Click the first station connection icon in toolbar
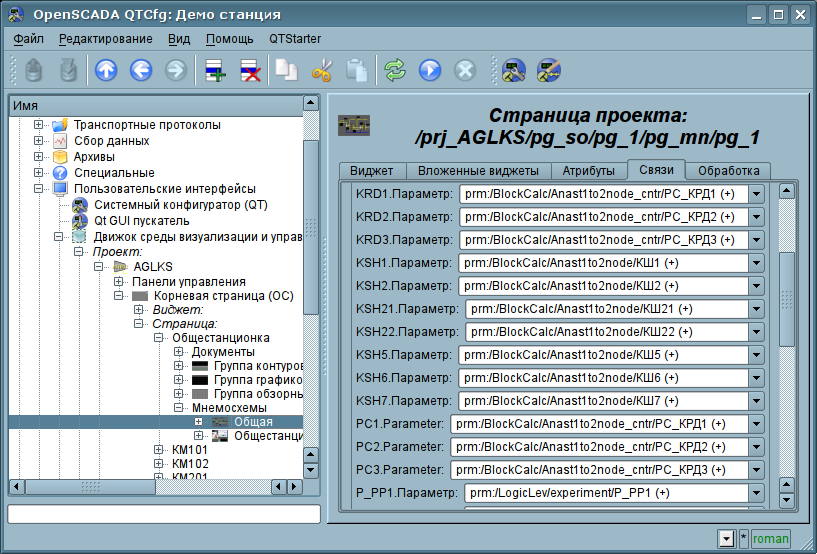Viewport: 817px width, 554px height. pyautogui.click(x=514, y=70)
